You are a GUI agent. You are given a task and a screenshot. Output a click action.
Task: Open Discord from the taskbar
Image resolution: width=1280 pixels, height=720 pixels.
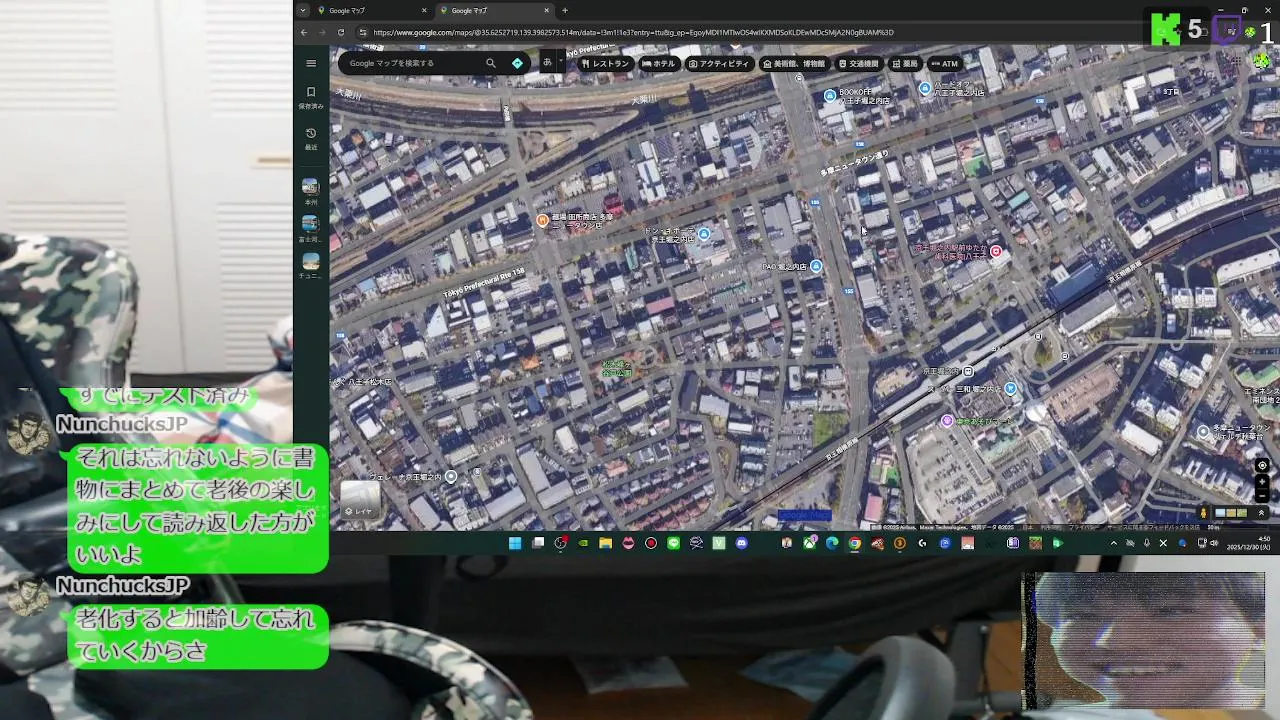click(741, 543)
